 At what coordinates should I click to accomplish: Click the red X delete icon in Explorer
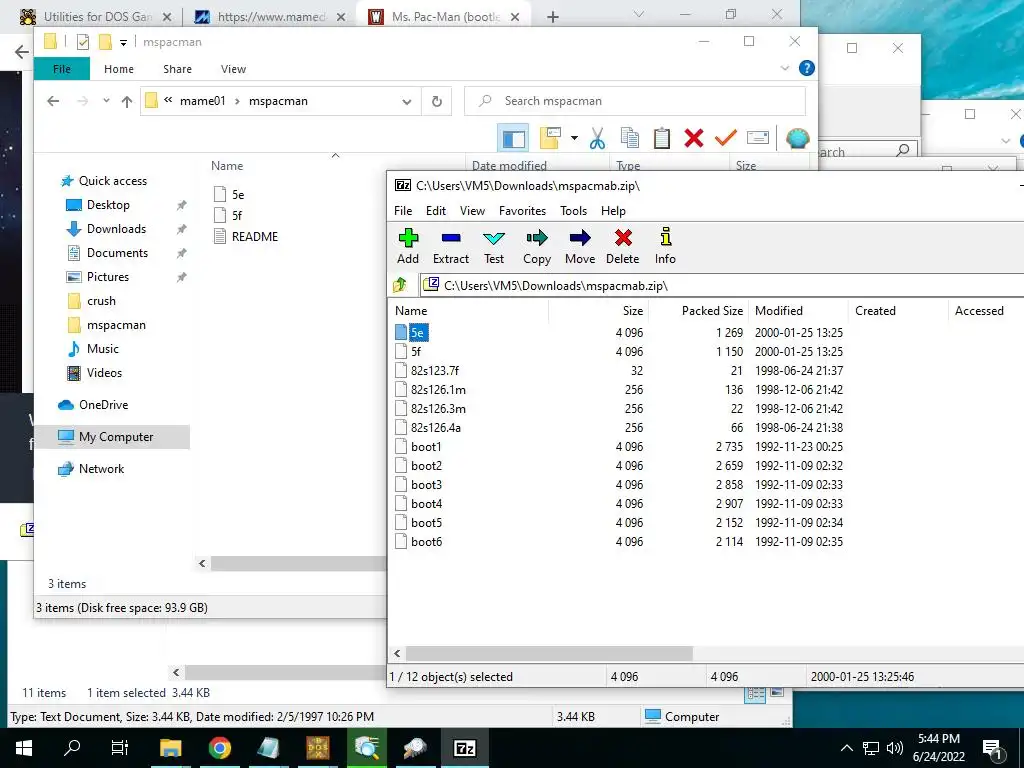click(694, 138)
